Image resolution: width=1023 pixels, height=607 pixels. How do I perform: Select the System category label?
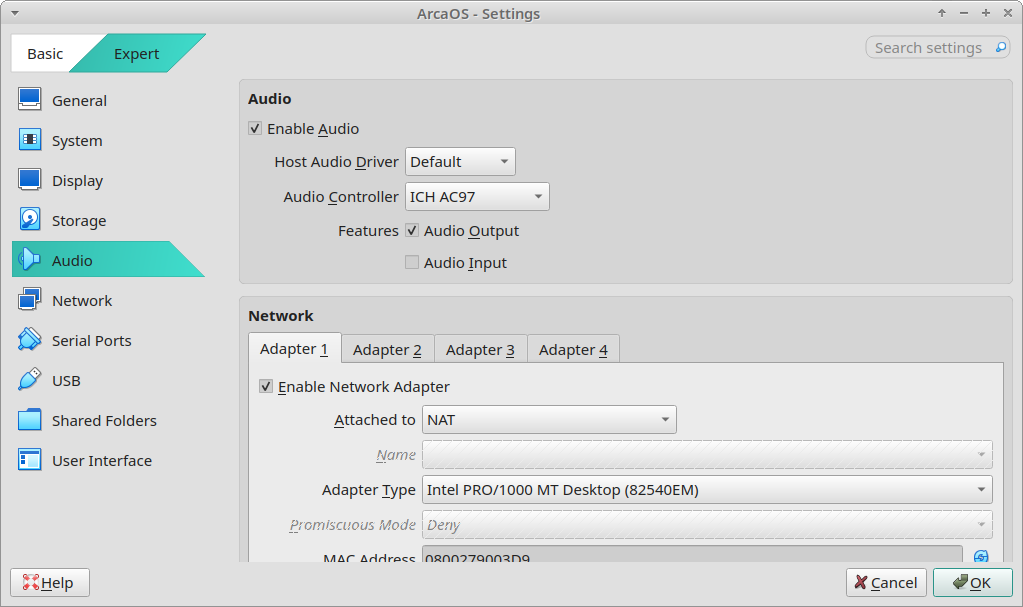click(x=77, y=141)
